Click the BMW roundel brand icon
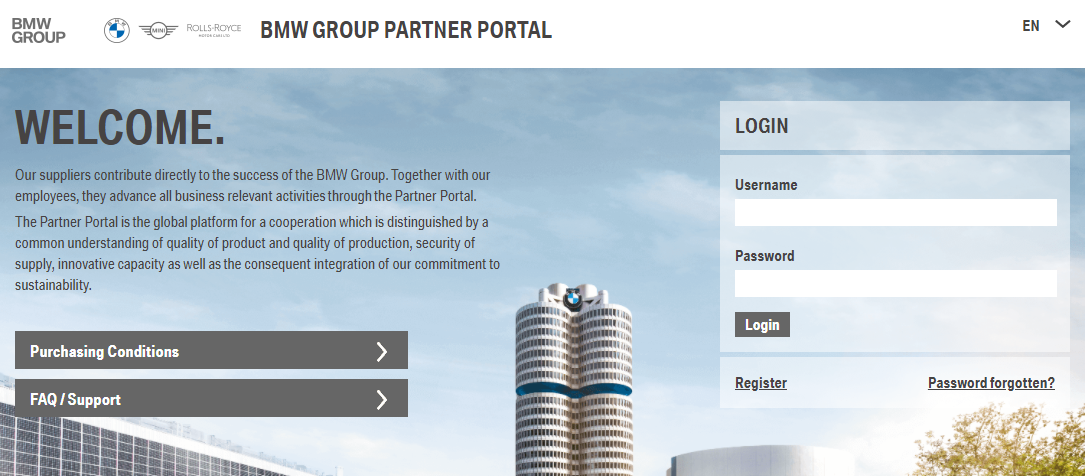1090x476 pixels. (x=117, y=31)
